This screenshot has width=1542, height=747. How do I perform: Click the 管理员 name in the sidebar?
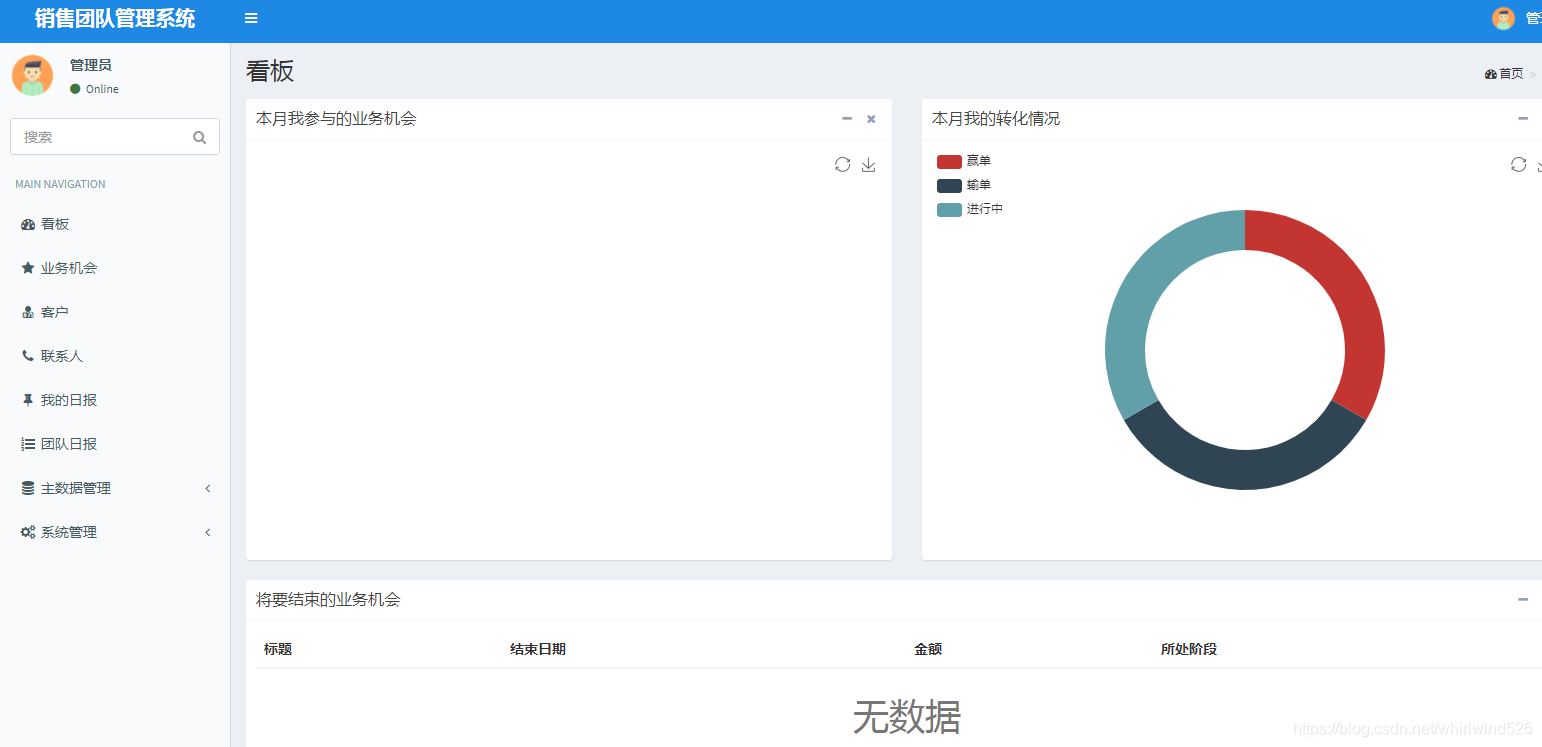click(x=91, y=65)
